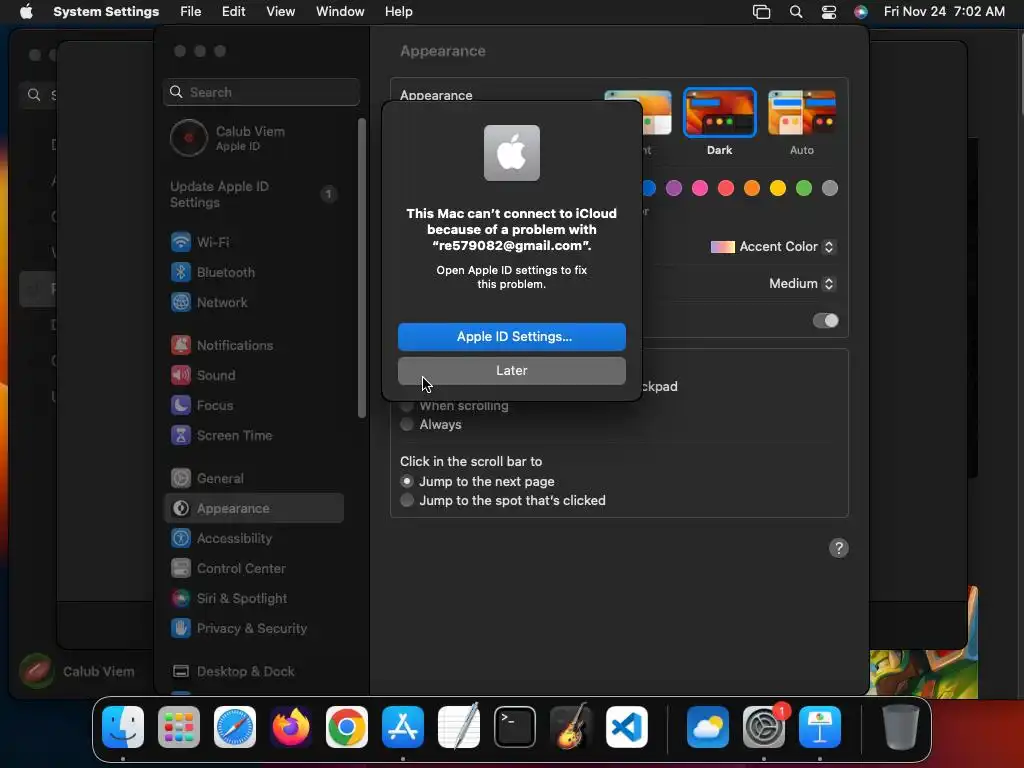Launch Google Chrome from the Dock
The height and width of the screenshot is (768, 1024).
click(x=347, y=727)
